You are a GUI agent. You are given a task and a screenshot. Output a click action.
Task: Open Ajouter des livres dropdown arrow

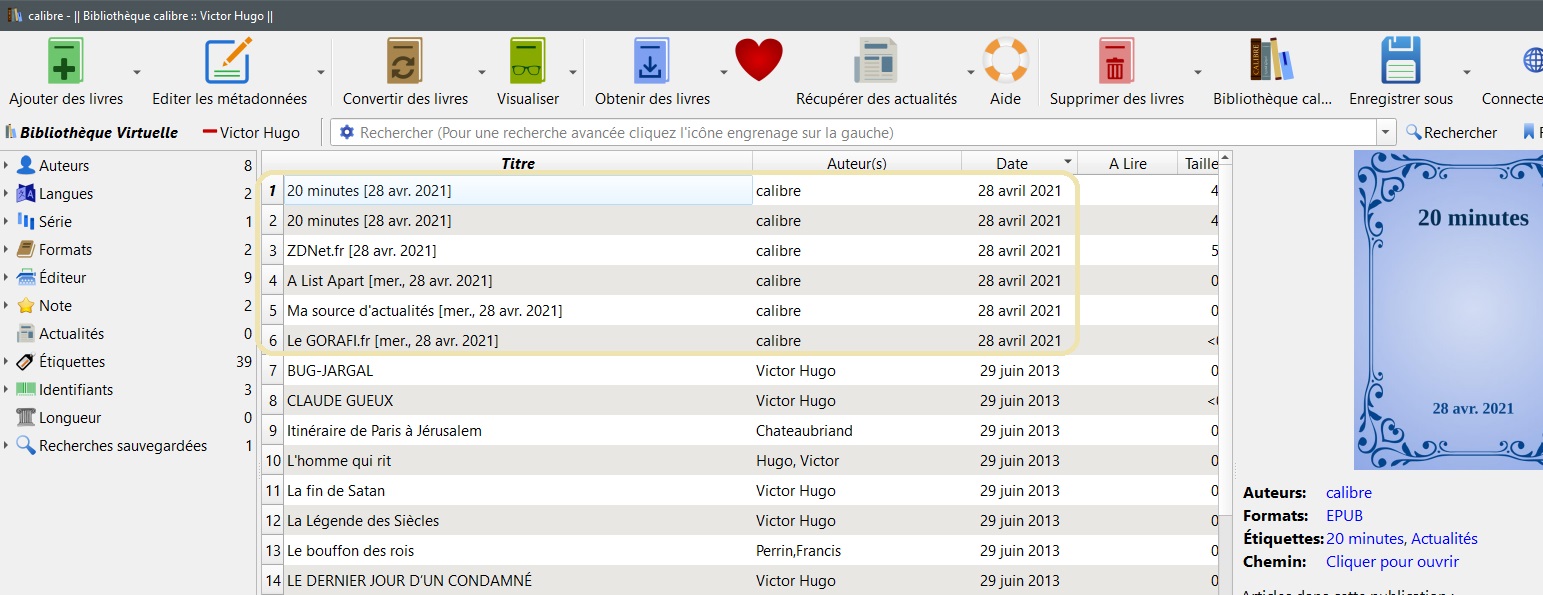tap(137, 73)
